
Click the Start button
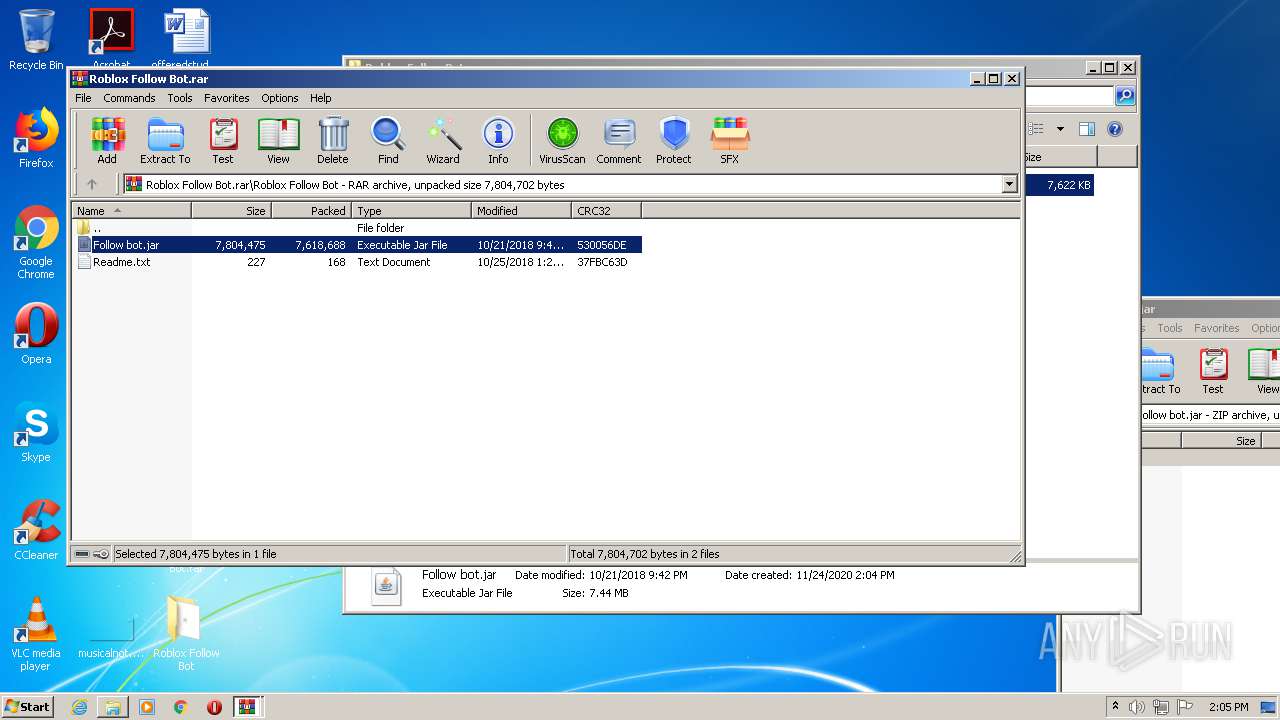tap(27, 707)
